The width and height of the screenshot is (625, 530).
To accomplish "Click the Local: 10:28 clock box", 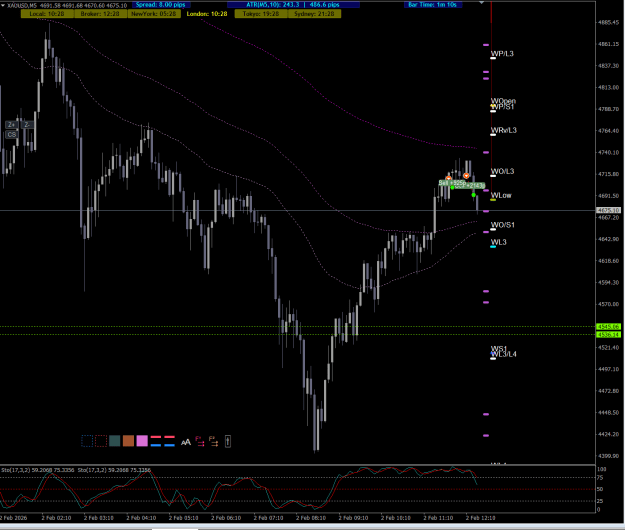I will (x=47, y=14).
